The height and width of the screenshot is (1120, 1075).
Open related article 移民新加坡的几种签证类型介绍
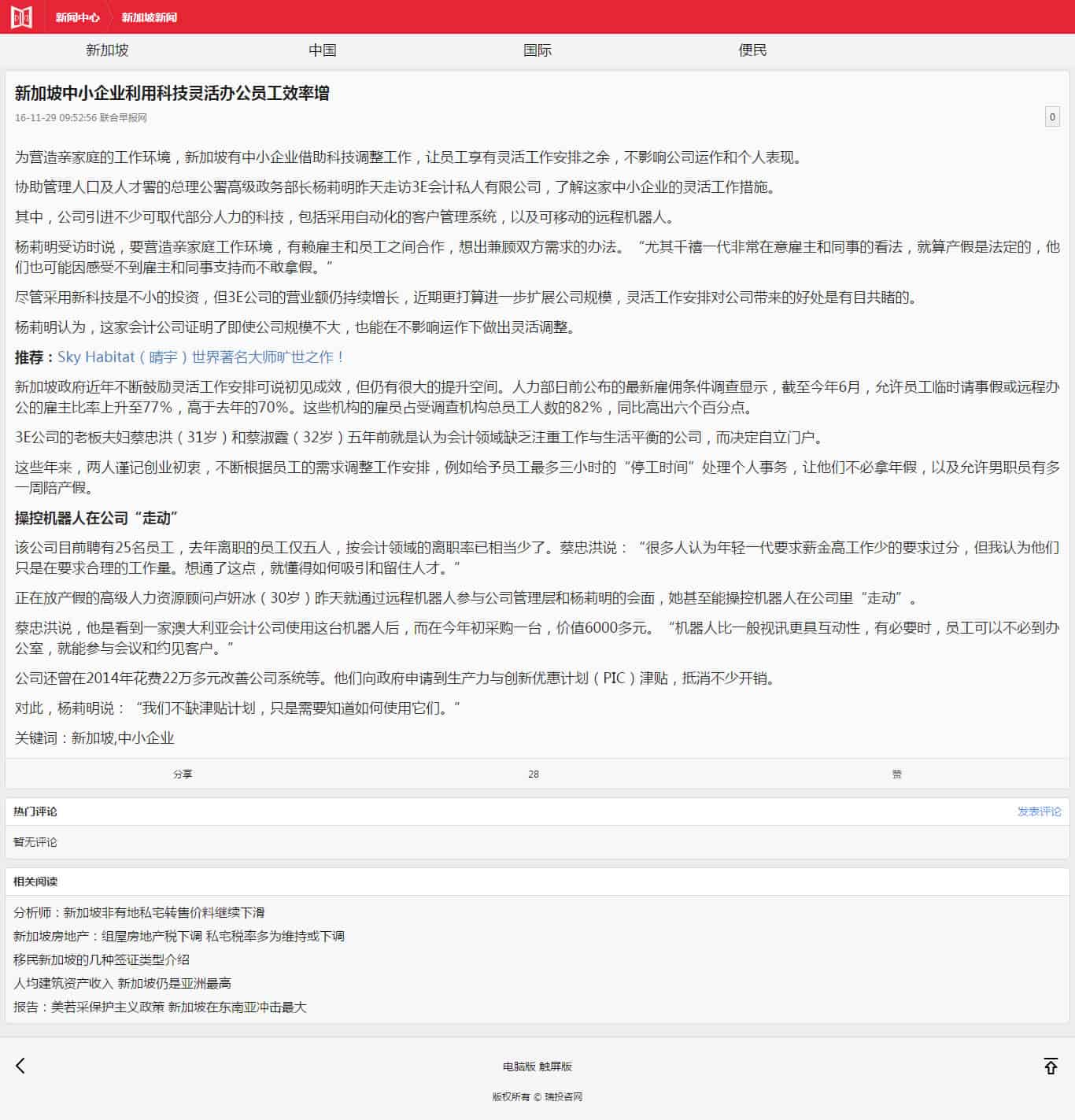[x=102, y=960]
